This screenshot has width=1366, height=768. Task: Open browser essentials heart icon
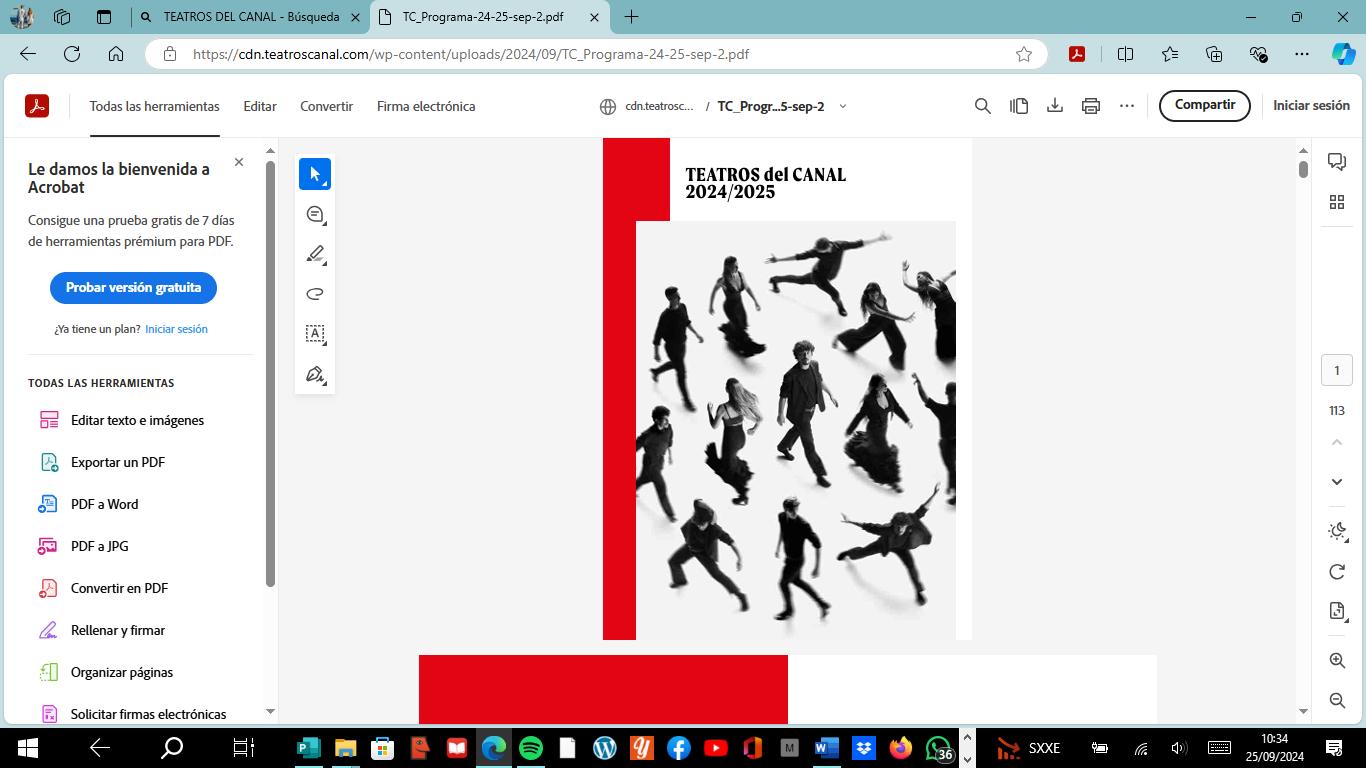(x=1258, y=54)
